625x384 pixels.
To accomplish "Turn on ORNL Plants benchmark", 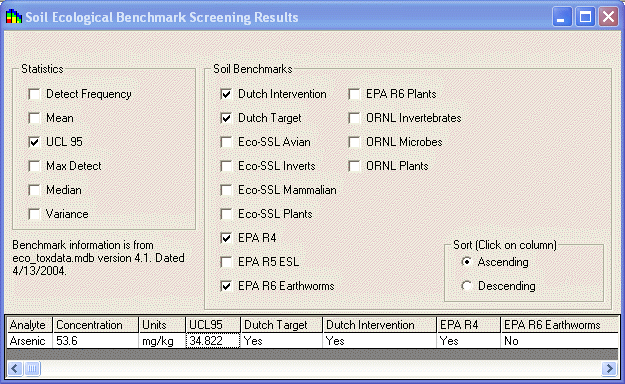I will point(354,166).
